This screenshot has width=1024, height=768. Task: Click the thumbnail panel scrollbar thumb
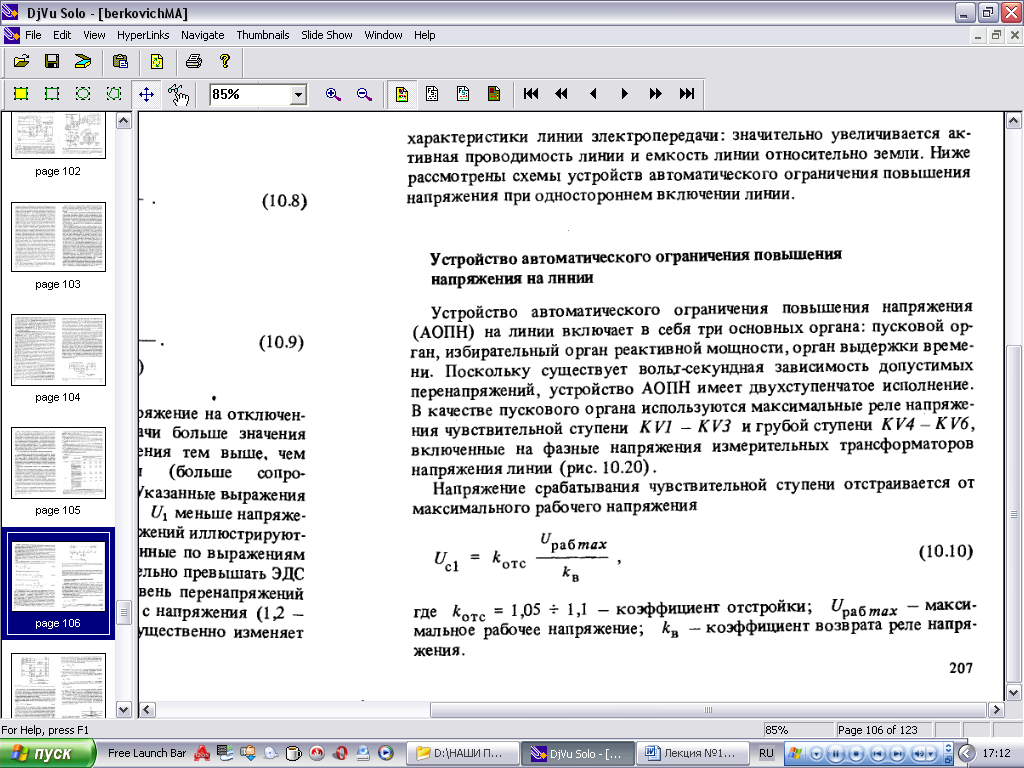123,613
